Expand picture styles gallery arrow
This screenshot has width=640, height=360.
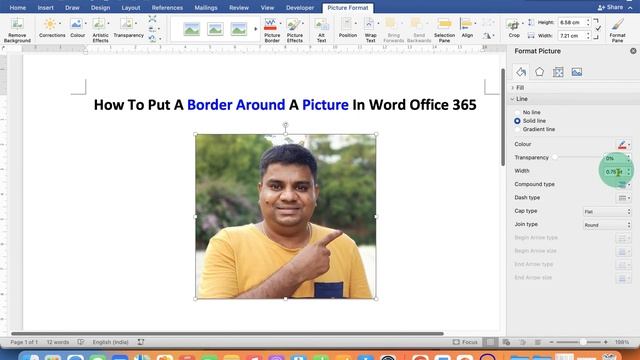[256, 29]
